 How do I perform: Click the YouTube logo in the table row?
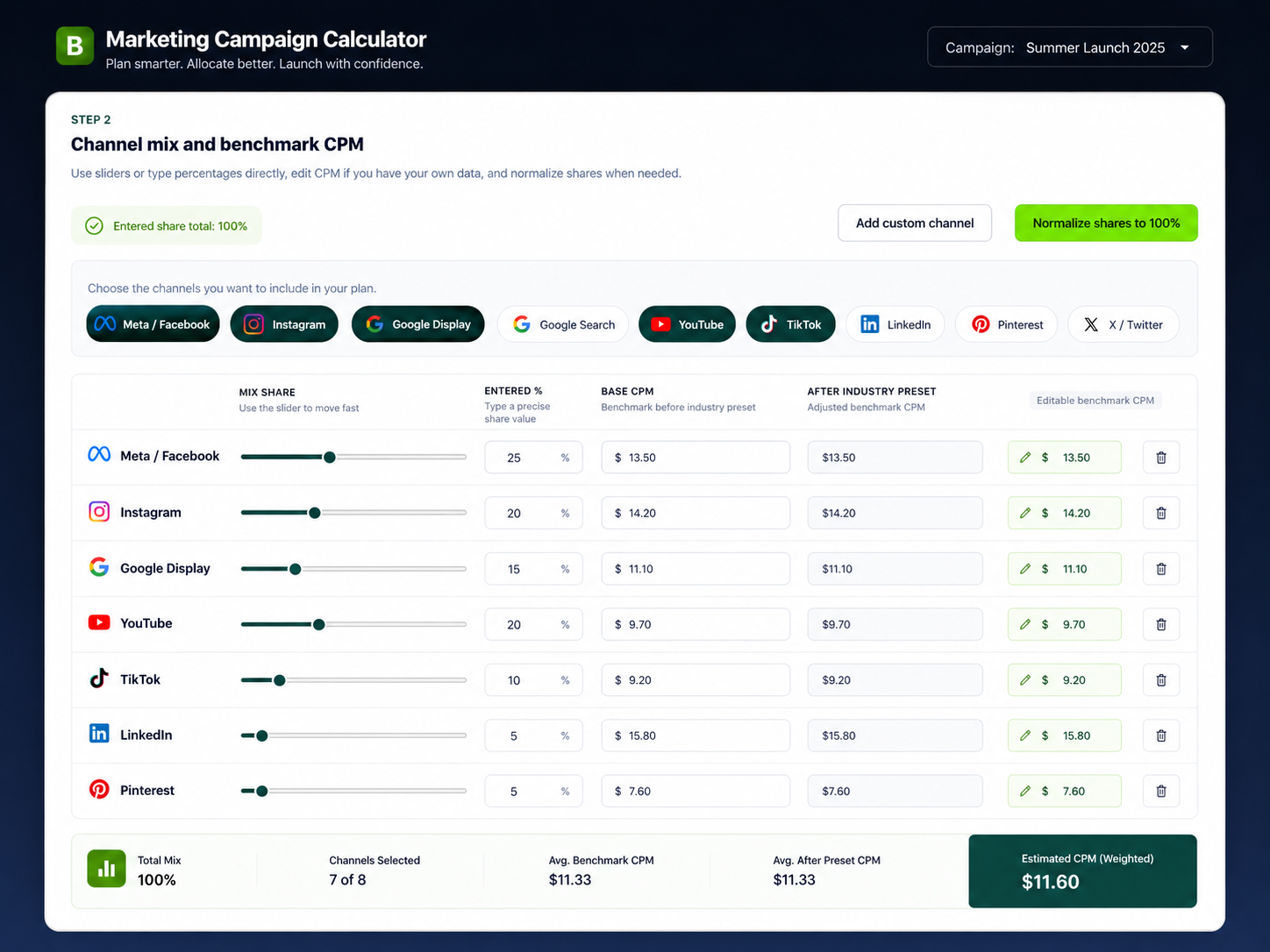99,622
